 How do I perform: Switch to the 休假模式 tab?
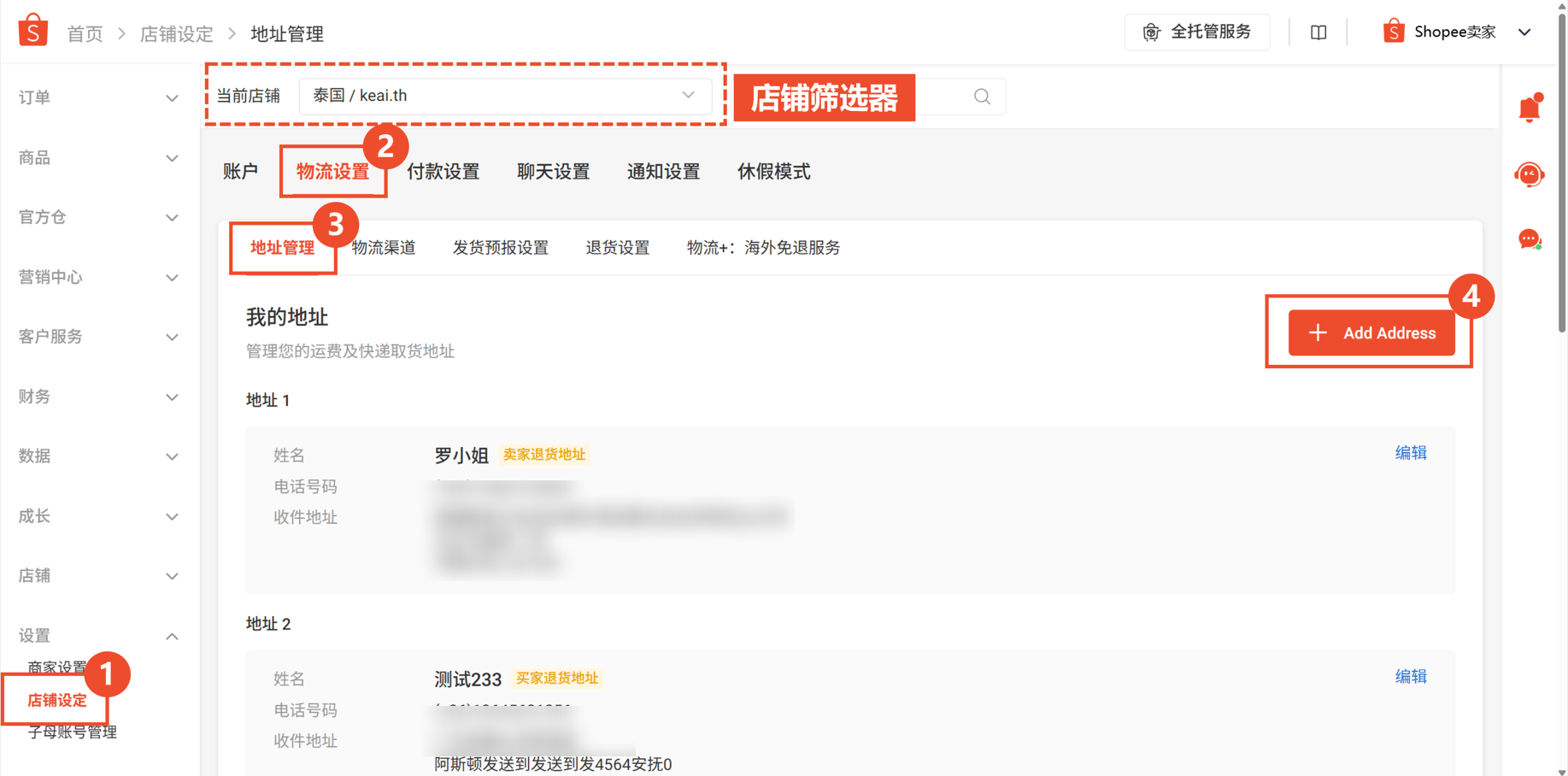point(773,172)
